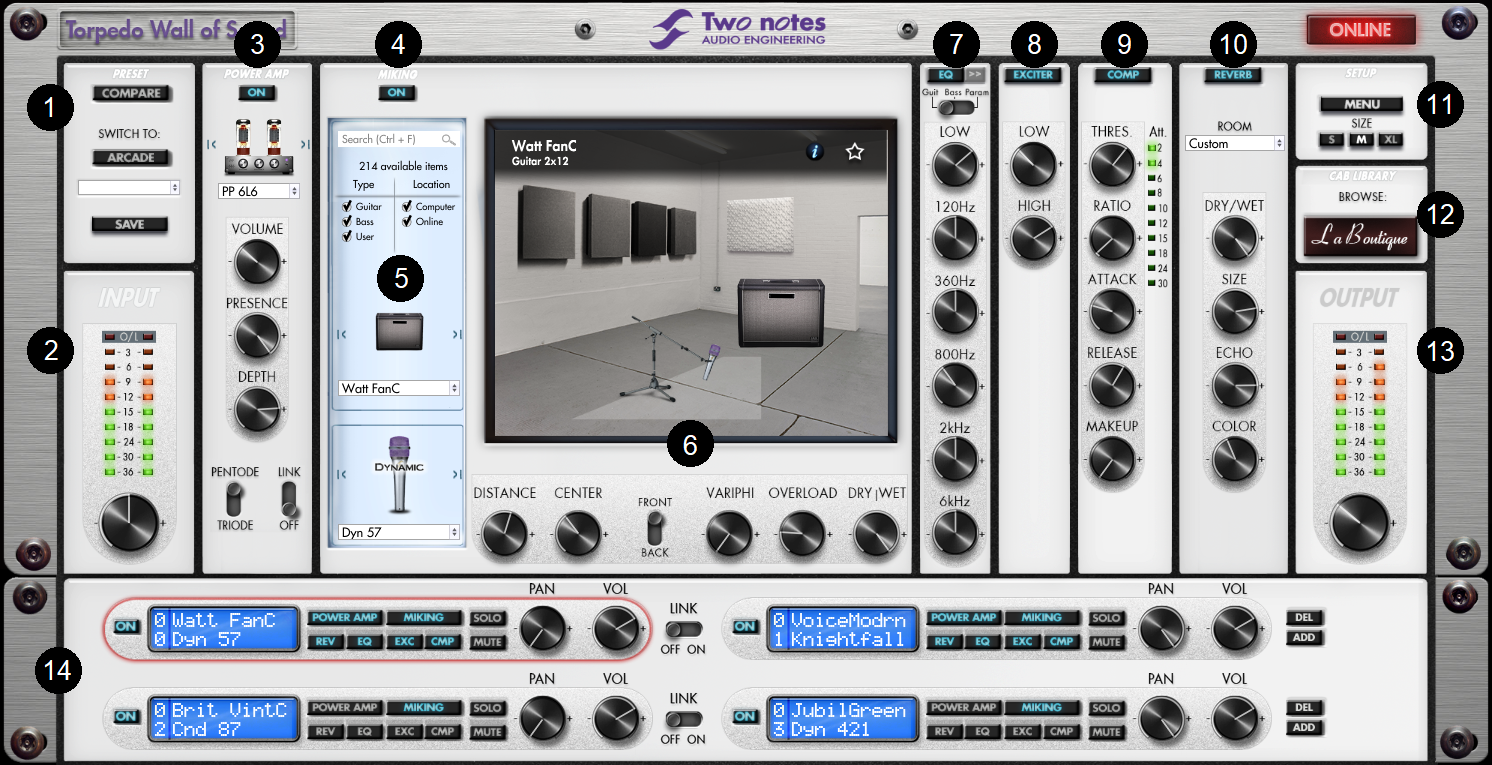Open the reverb Room Custom dropdown

(1235, 144)
